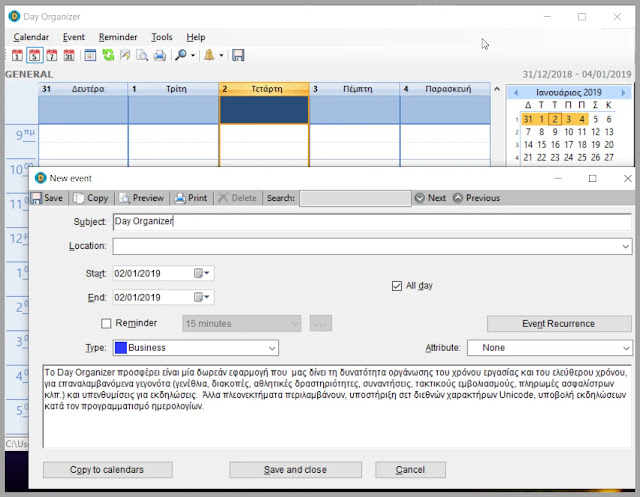Viewport: 640px width, 497px height.
Task: Select the dark all-day cell under Τετάρτη
Action: click(x=264, y=109)
